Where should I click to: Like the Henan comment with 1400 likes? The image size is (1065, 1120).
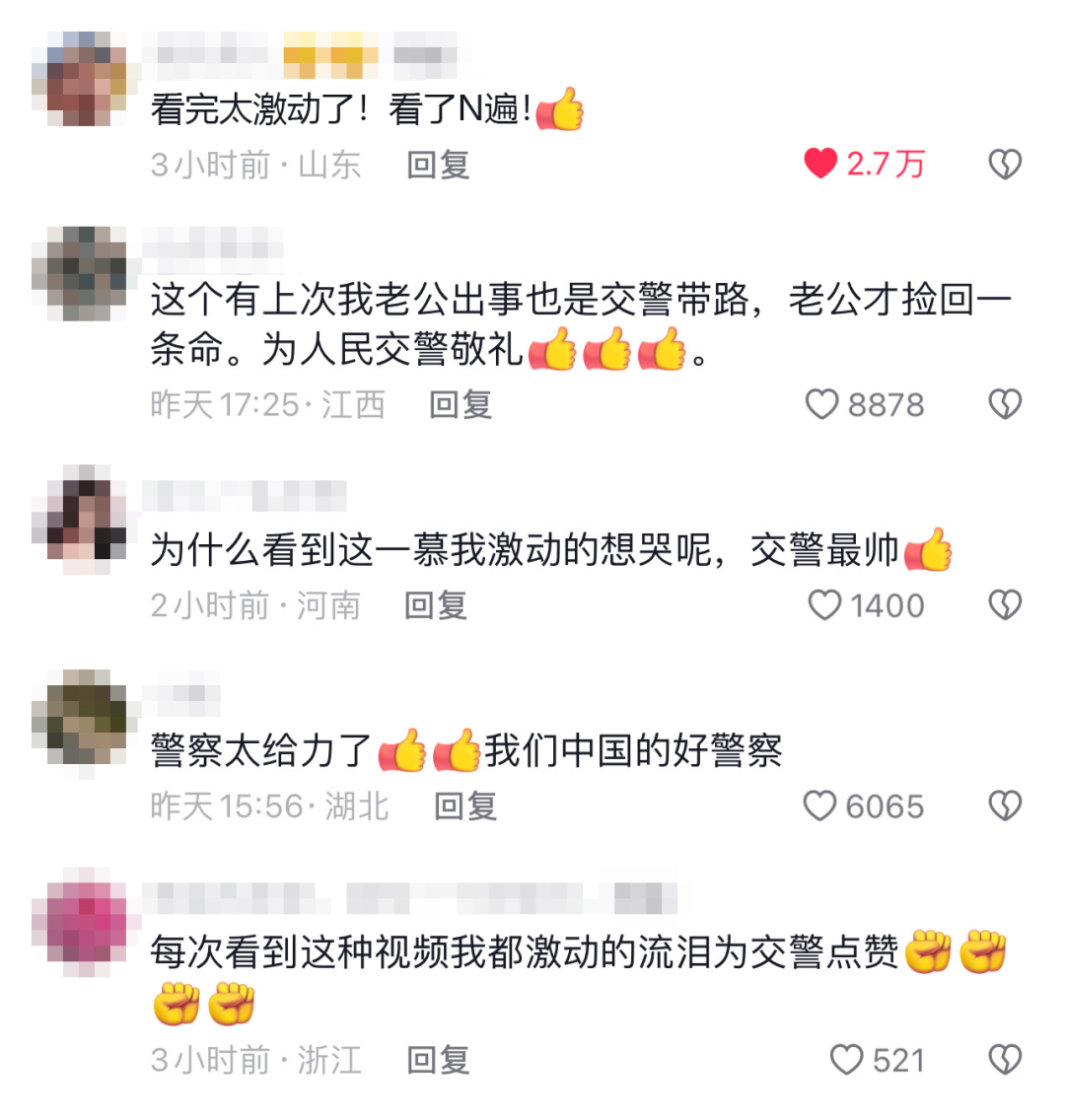coord(823,605)
